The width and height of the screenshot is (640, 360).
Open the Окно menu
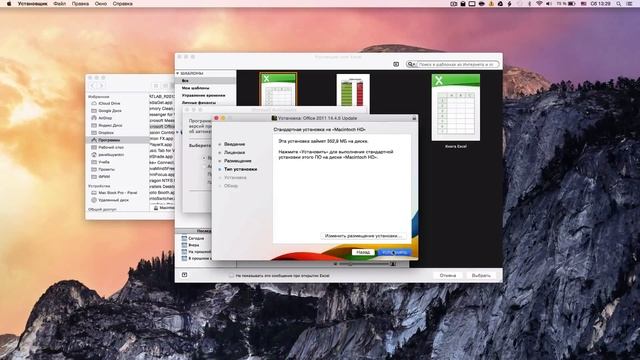pyautogui.click(x=101, y=4)
